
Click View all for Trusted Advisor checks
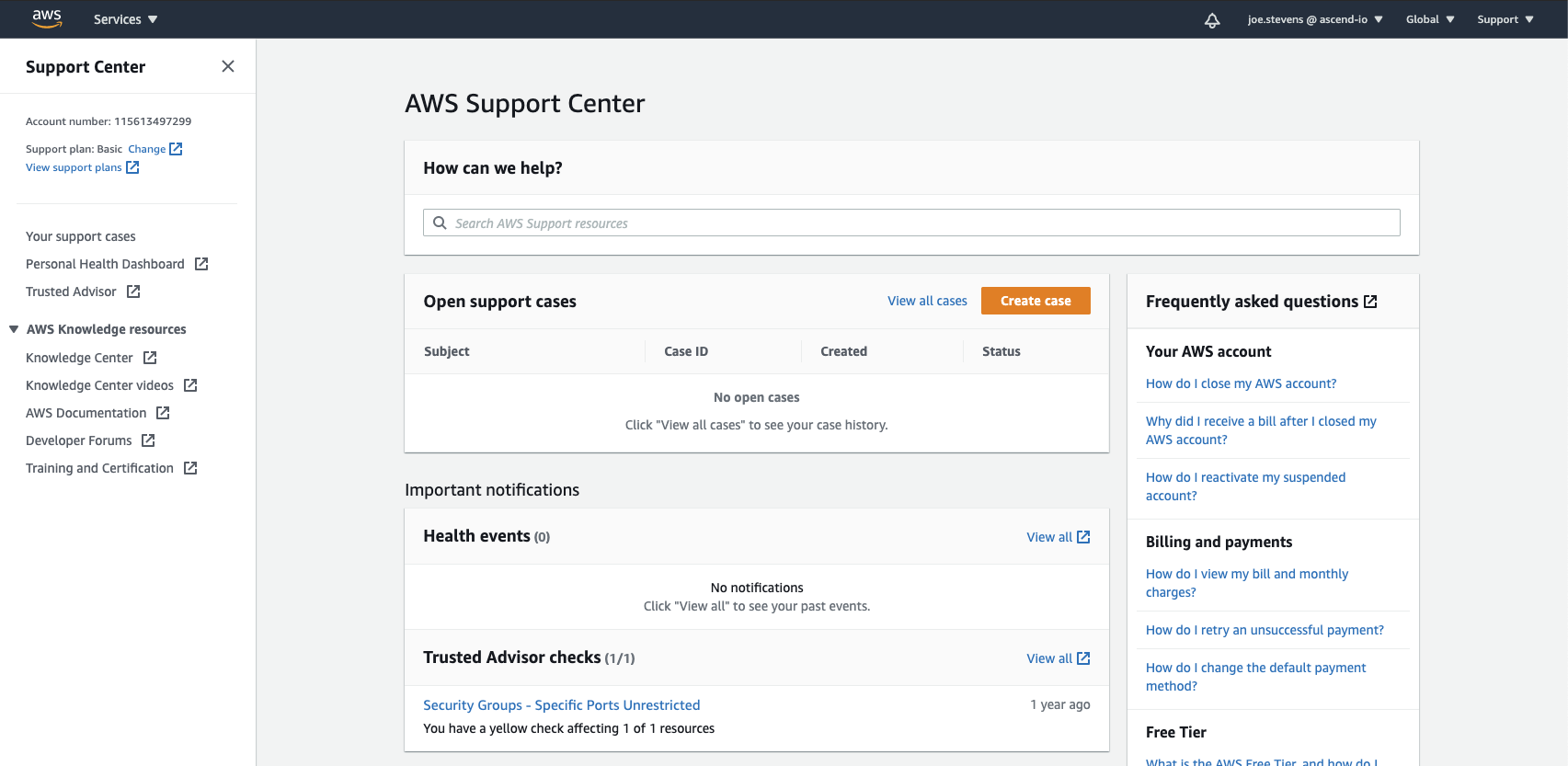[x=1049, y=658]
